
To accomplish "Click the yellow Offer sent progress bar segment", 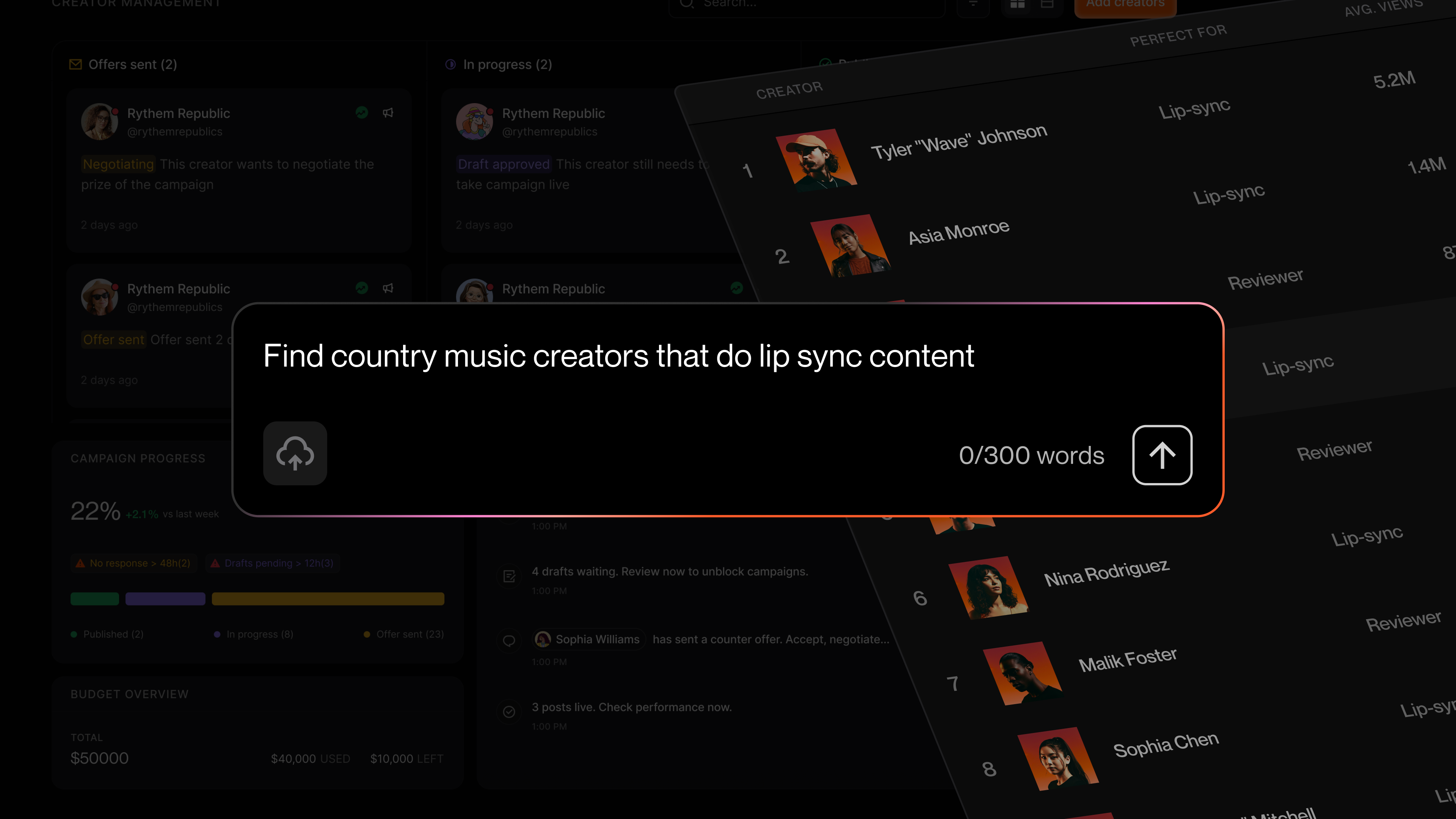I will [328, 599].
